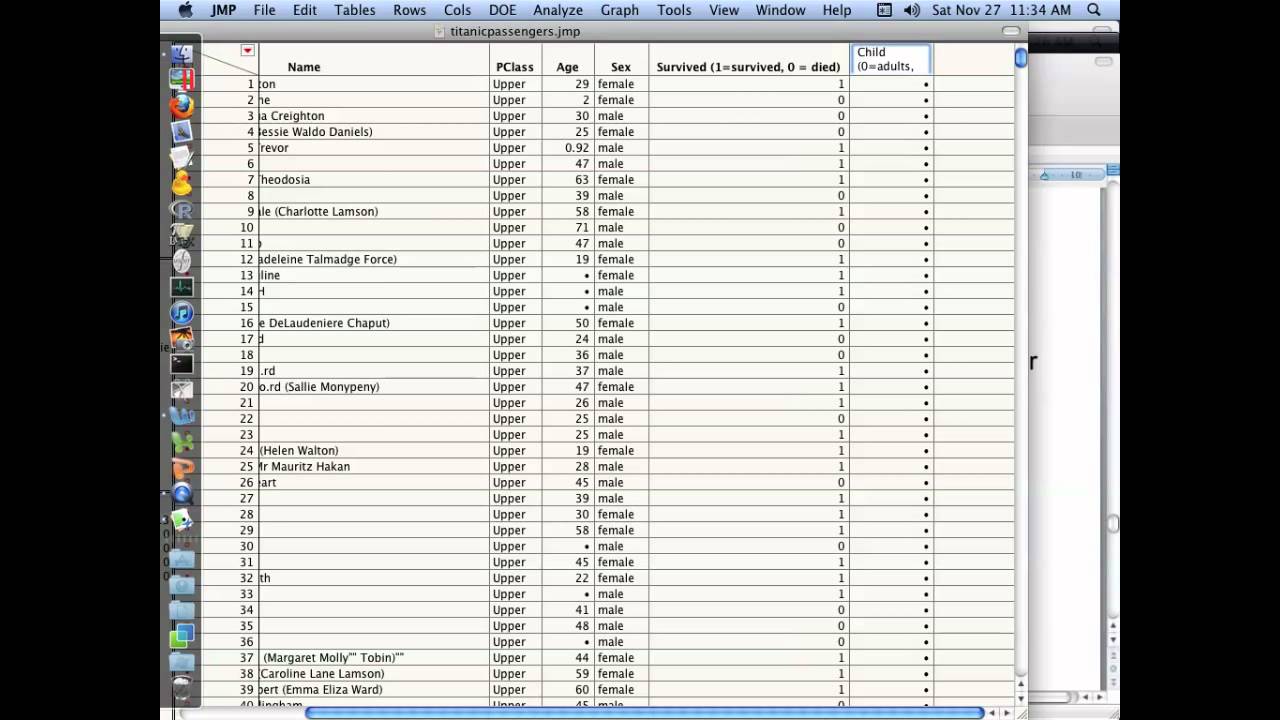
Task: Open Finder from the Dock
Action: 181,53
